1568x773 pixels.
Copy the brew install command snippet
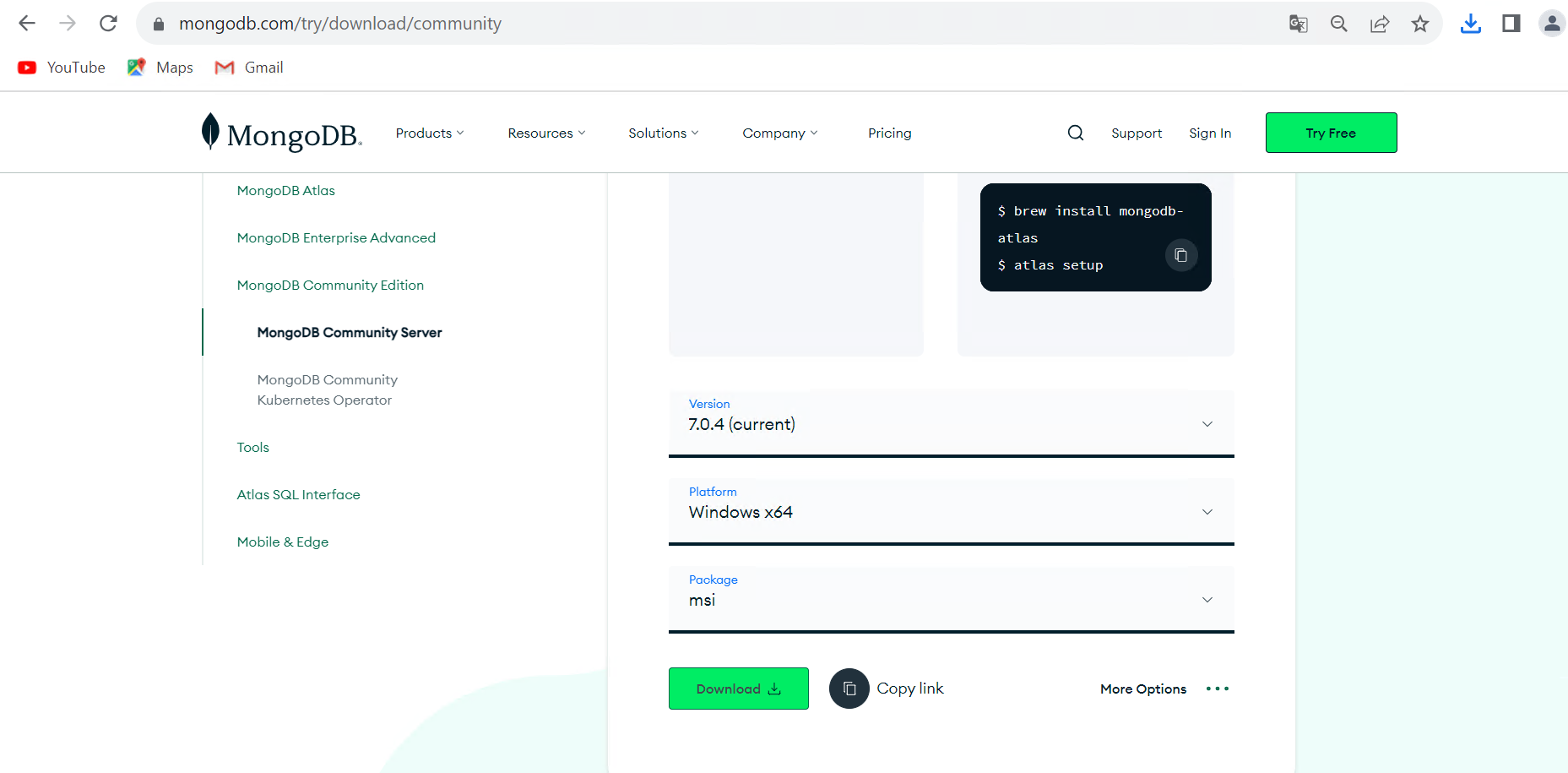1180,255
